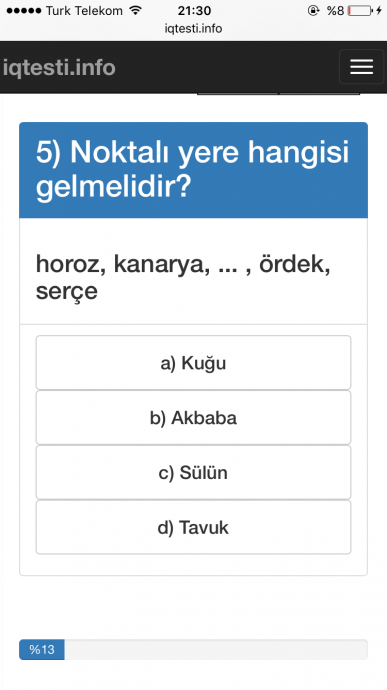Click the empty progress bar track
The width and height of the screenshot is (387, 690).
(216, 650)
